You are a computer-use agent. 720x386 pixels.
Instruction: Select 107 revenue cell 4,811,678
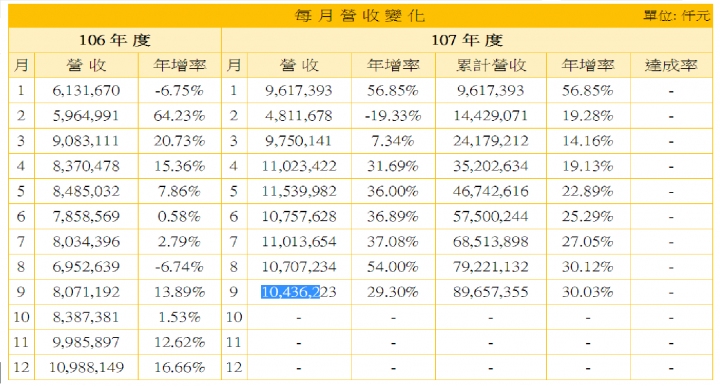click(299, 116)
